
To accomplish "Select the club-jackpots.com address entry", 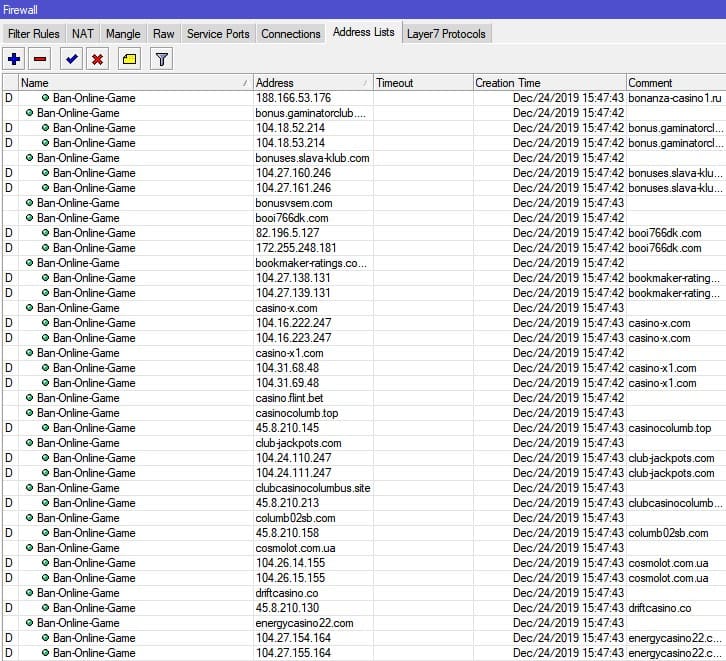I will pyautogui.click(x=298, y=443).
